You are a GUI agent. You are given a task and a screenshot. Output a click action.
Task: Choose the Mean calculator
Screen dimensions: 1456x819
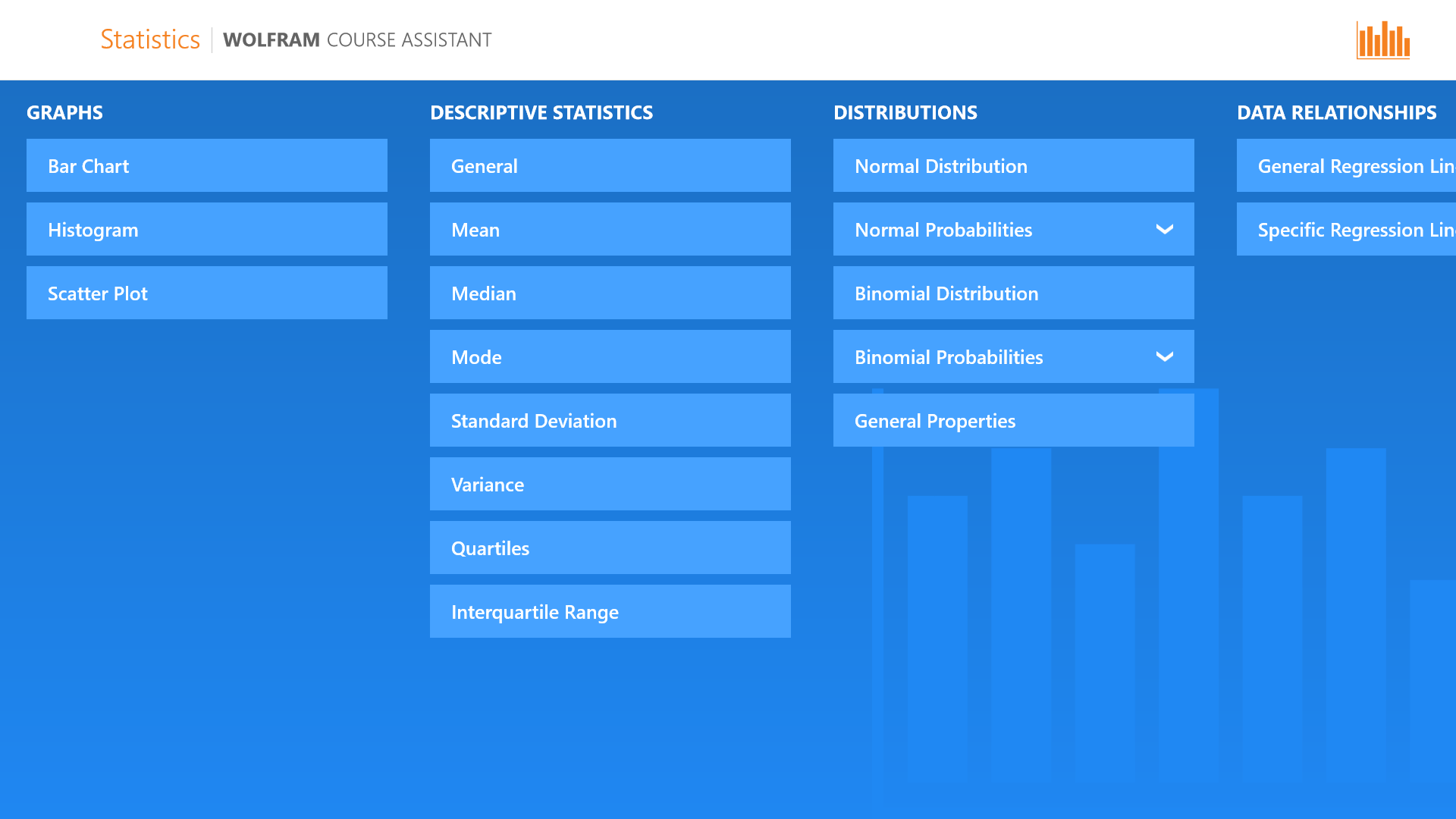(610, 229)
